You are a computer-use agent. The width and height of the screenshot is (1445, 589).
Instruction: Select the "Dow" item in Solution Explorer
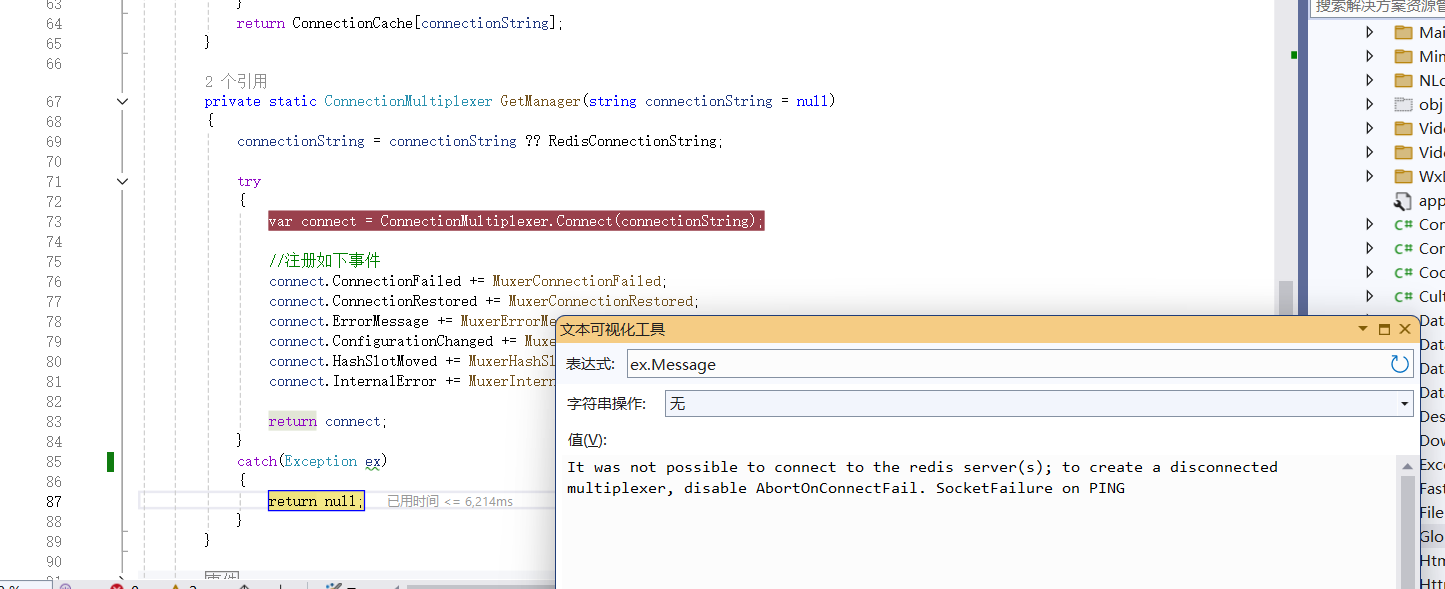[x=1432, y=440]
